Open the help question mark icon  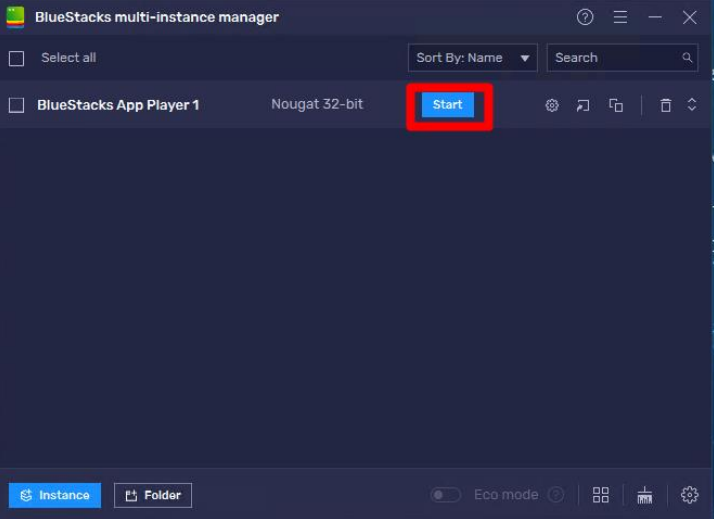(x=585, y=17)
